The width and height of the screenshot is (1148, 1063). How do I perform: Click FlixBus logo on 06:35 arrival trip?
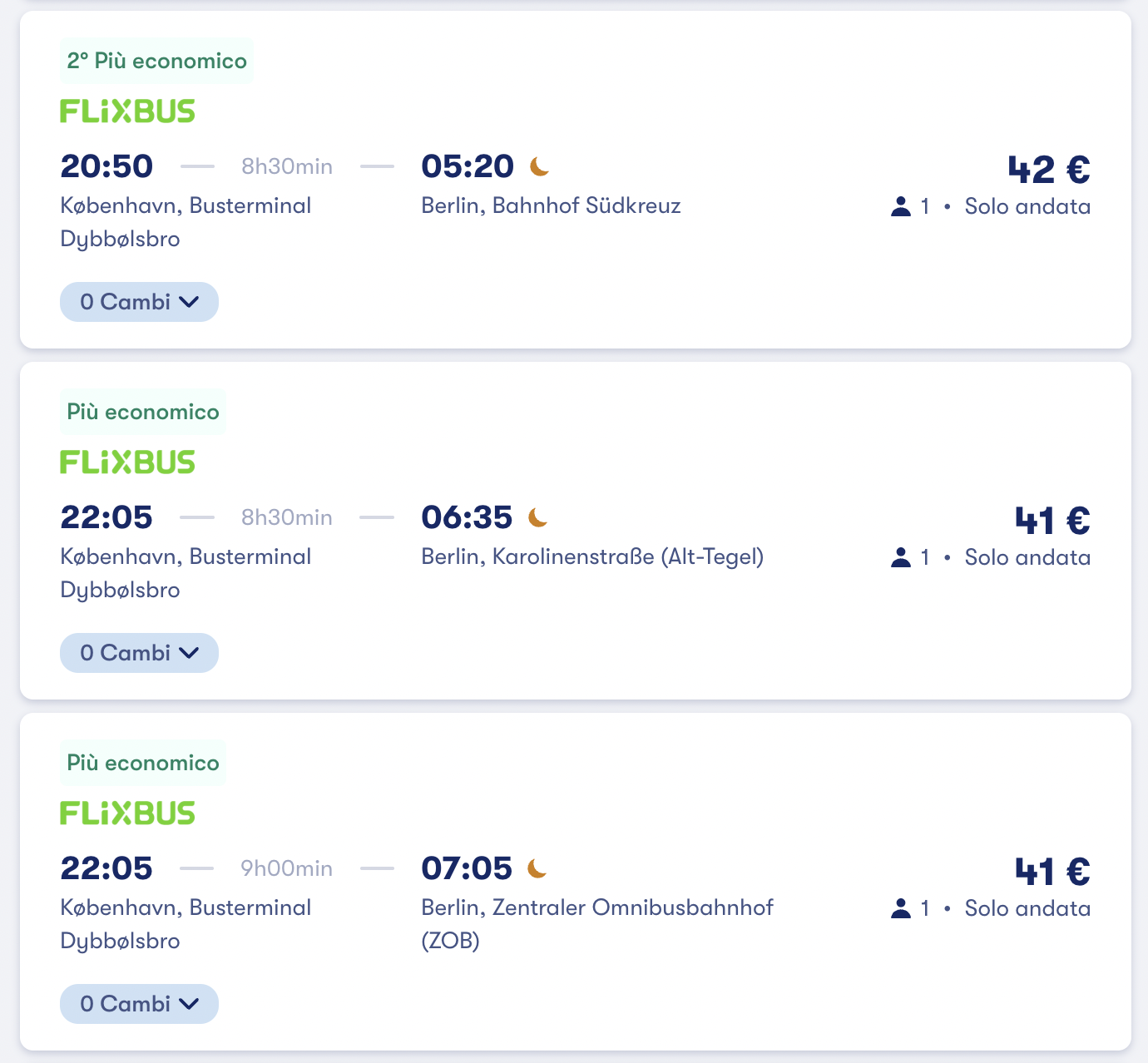click(127, 462)
